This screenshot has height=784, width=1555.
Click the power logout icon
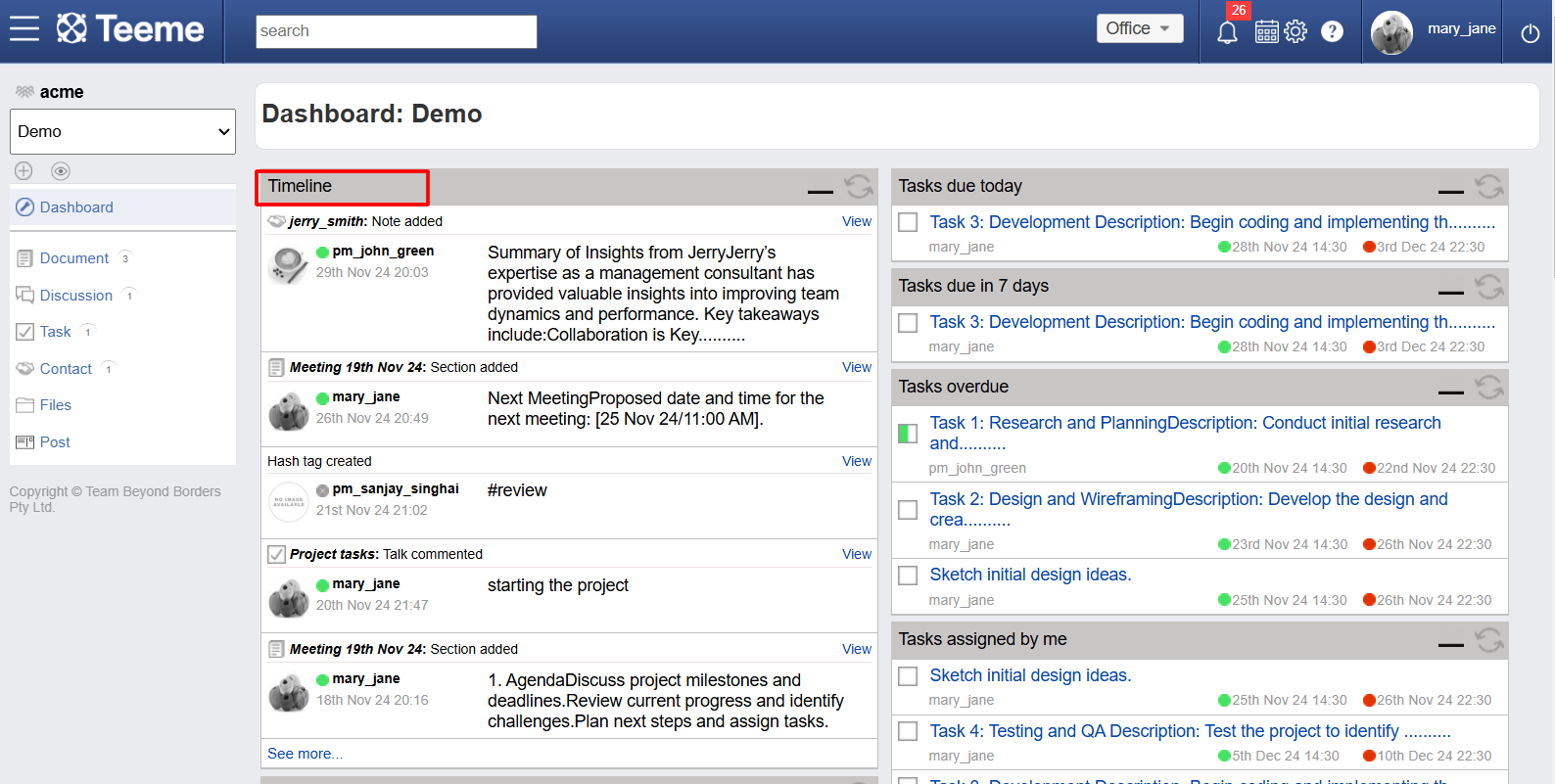[1531, 33]
